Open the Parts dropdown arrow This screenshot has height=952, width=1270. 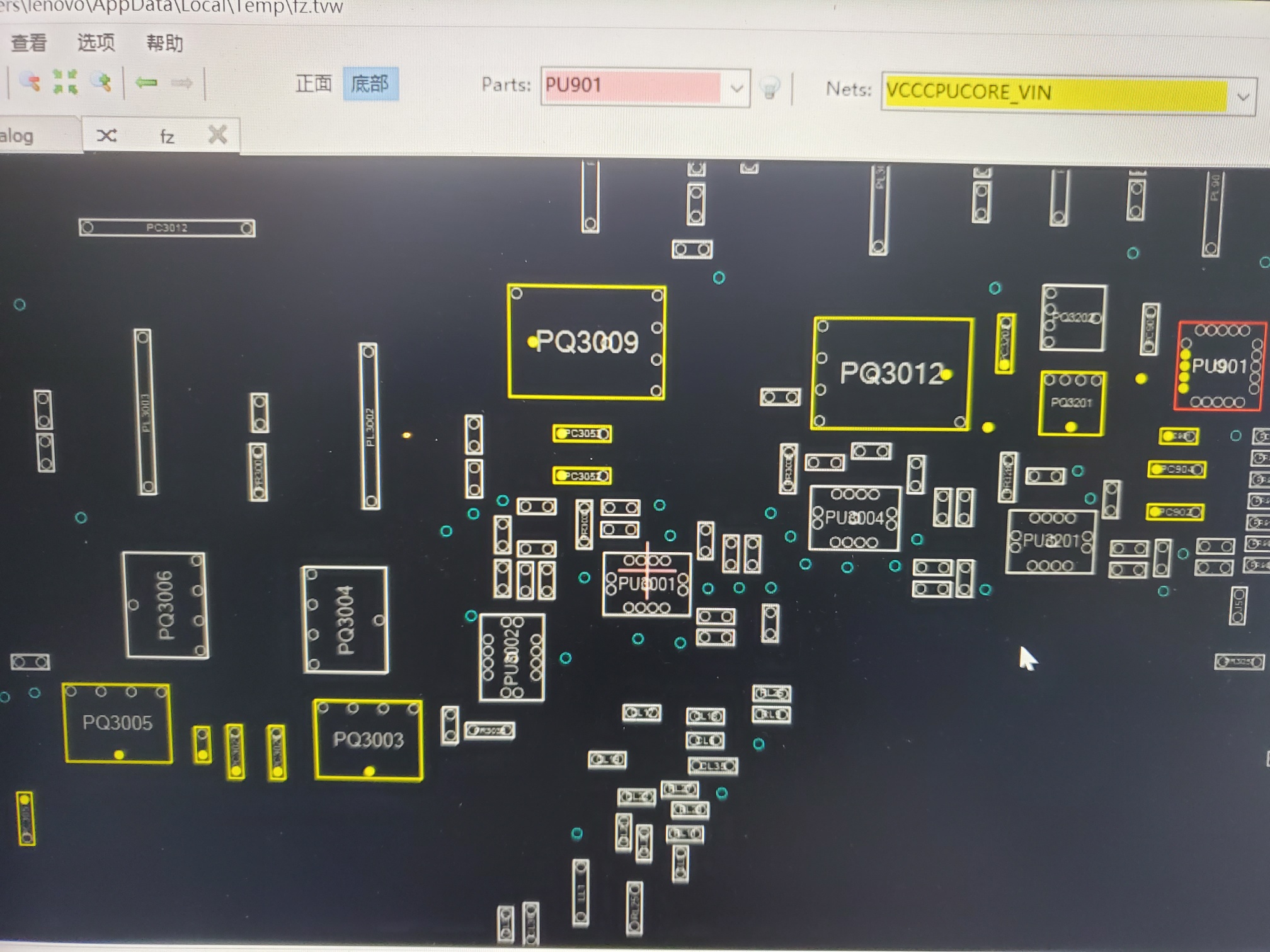coord(736,88)
